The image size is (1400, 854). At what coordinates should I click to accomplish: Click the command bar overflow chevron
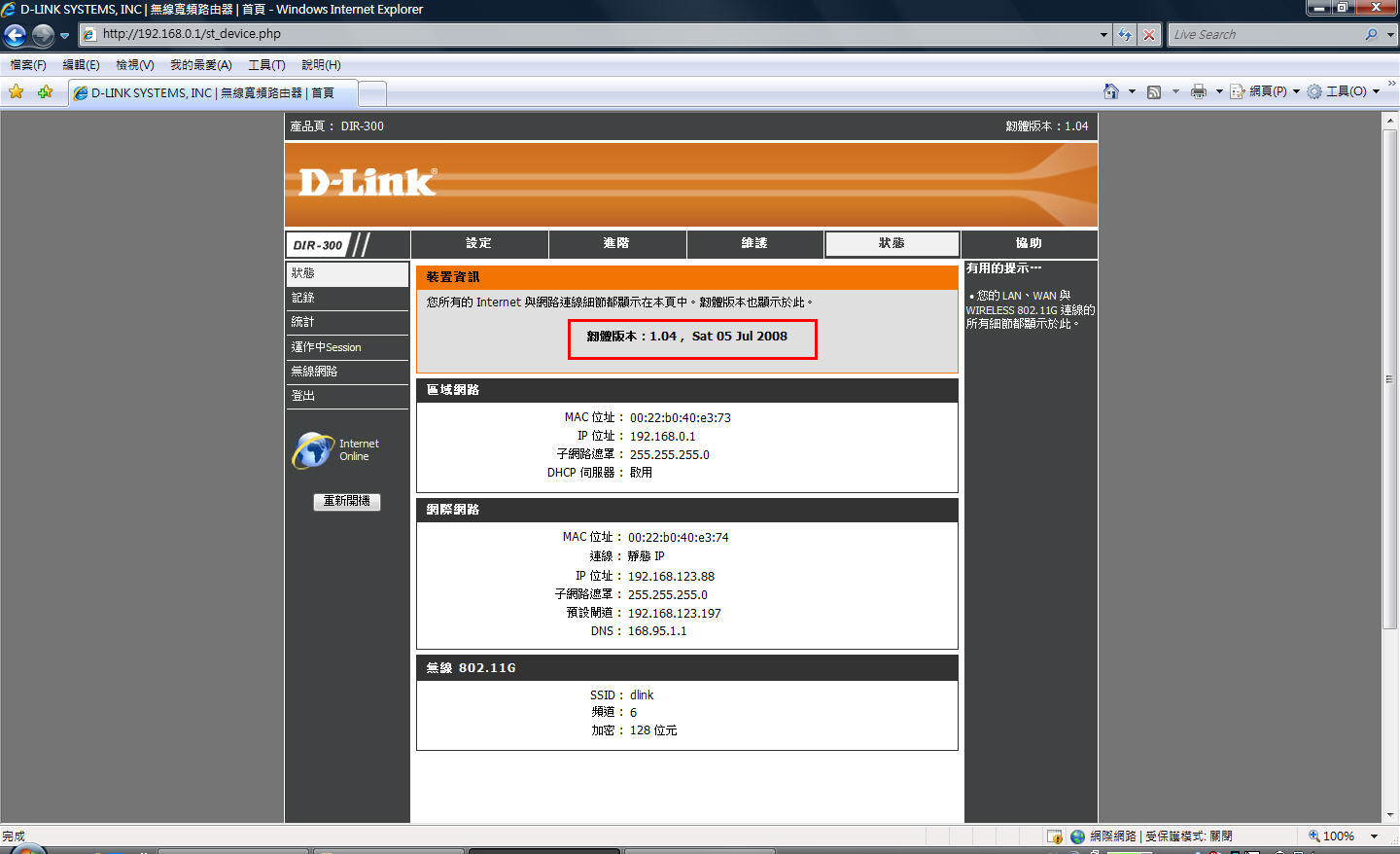pyautogui.click(x=1391, y=84)
